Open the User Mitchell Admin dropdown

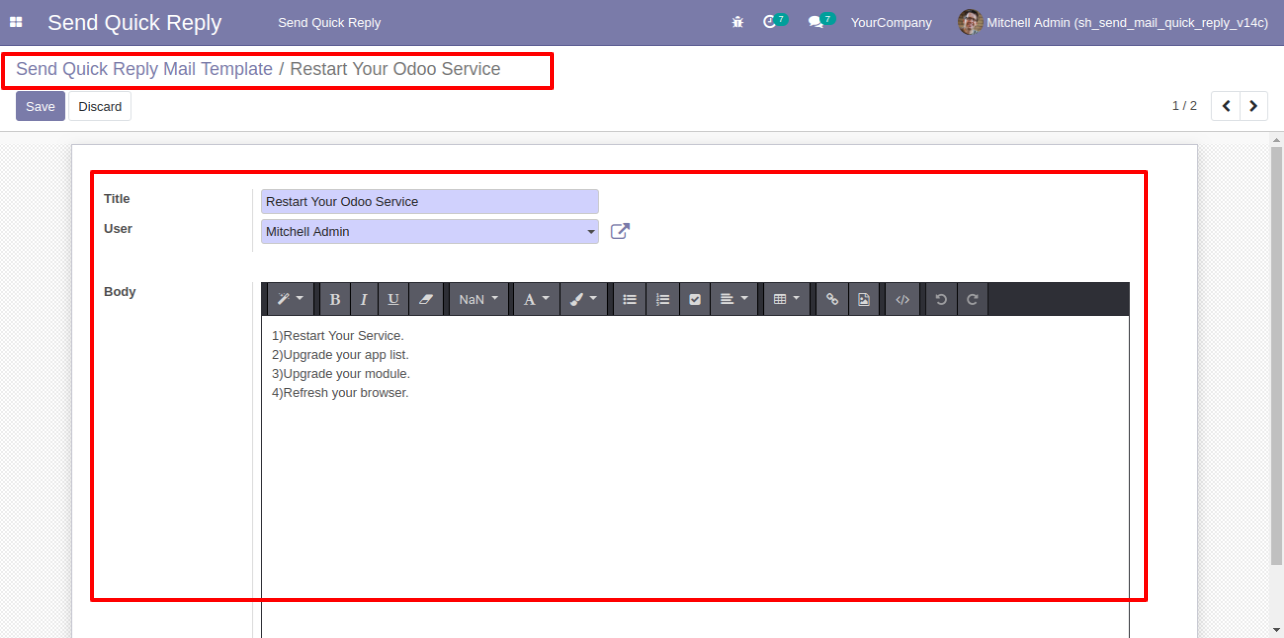point(430,232)
